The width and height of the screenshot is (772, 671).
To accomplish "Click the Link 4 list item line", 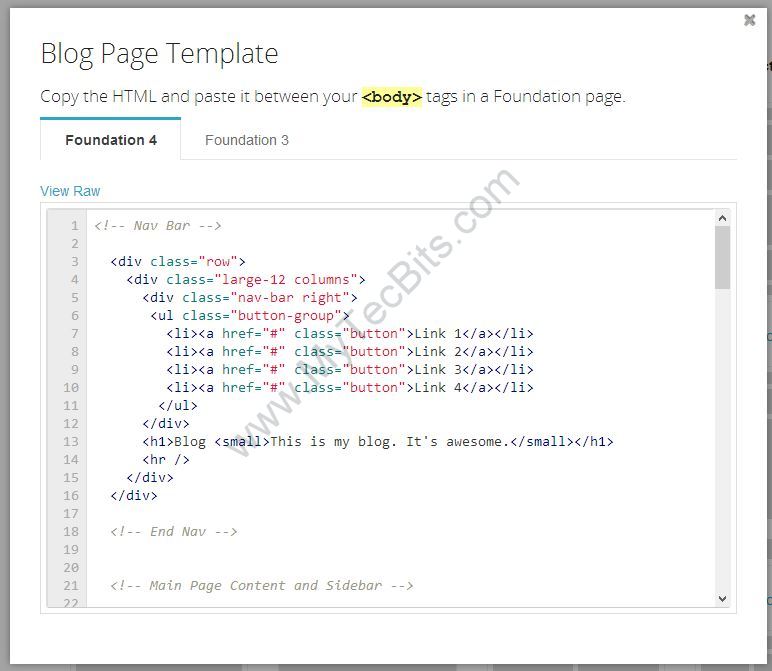I will [x=350, y=387].
